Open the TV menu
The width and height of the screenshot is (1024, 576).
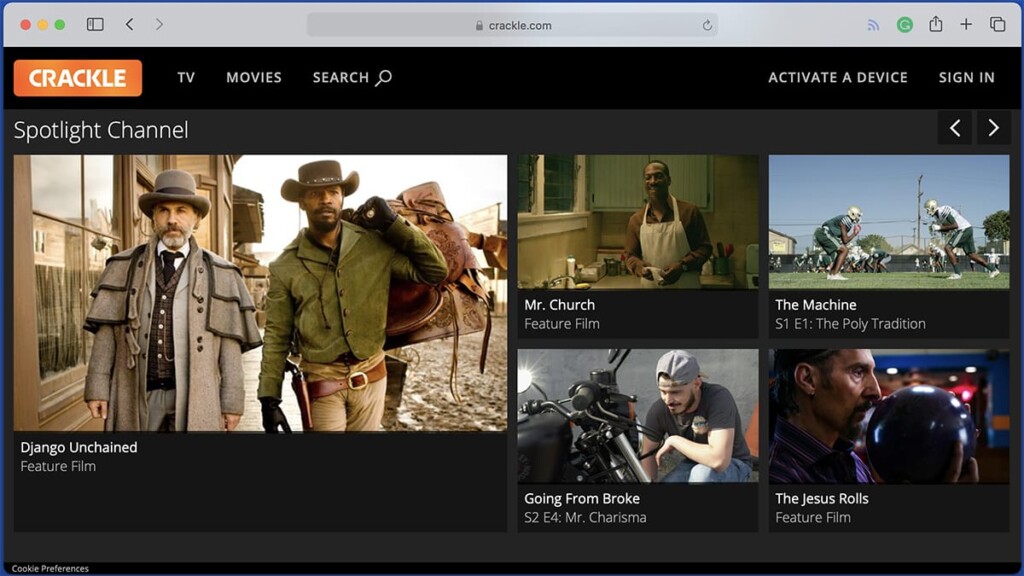186,77
